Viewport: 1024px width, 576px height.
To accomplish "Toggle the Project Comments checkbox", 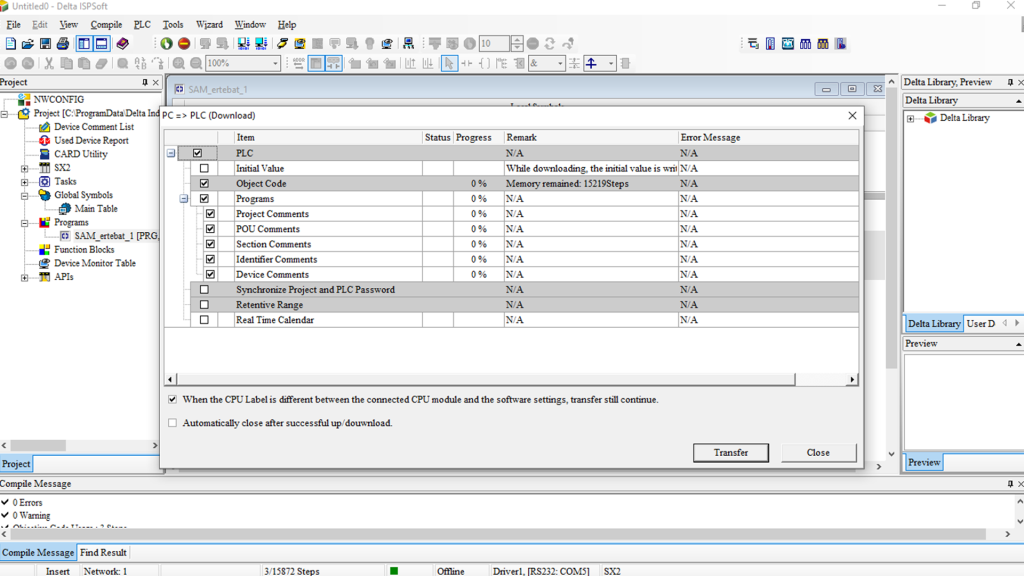I will pos(210,214).
